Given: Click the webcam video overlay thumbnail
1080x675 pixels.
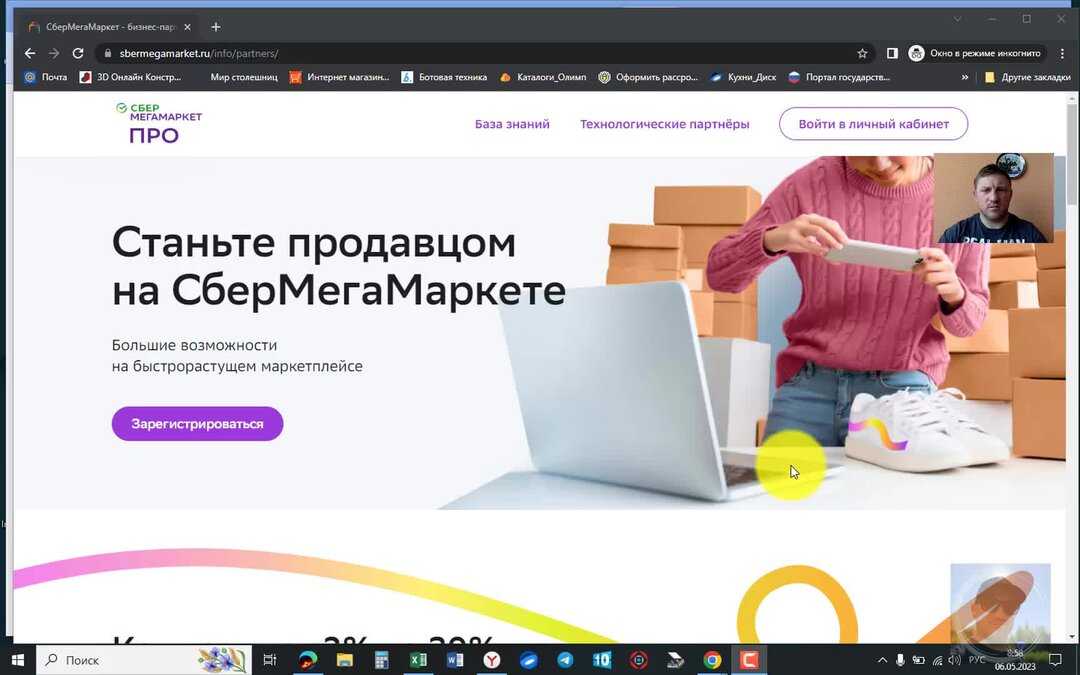Looking at the screenshot, I should [993, 198].
